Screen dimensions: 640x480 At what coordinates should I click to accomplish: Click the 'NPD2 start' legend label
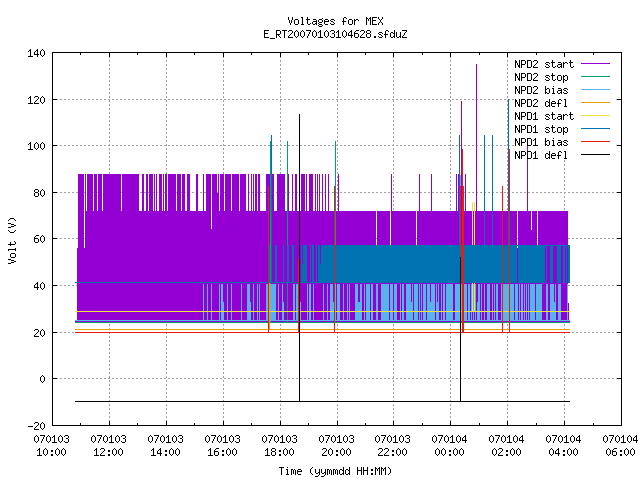pos(544,64)
